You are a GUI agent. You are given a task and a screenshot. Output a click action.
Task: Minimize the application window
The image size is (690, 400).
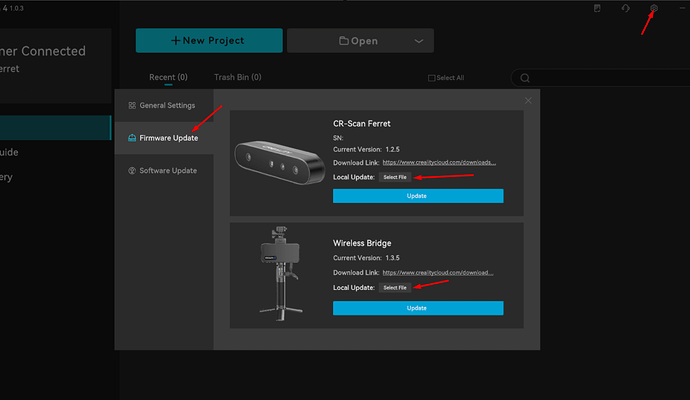[682, 8]
